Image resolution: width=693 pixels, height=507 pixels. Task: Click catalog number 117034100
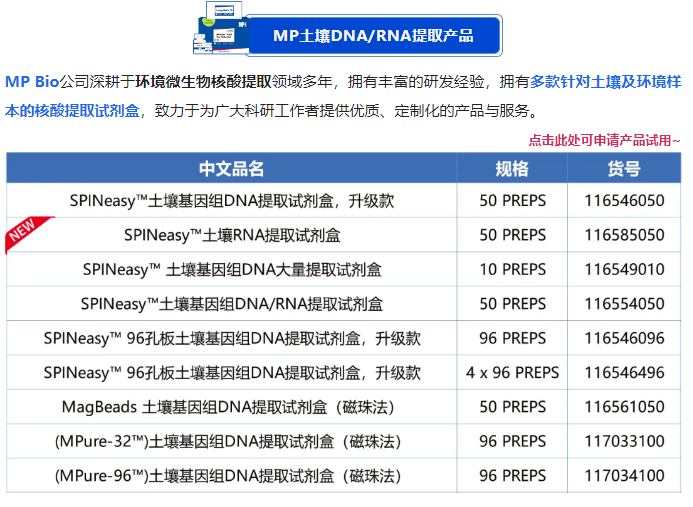pyautogui.click(x=624, y=476)
